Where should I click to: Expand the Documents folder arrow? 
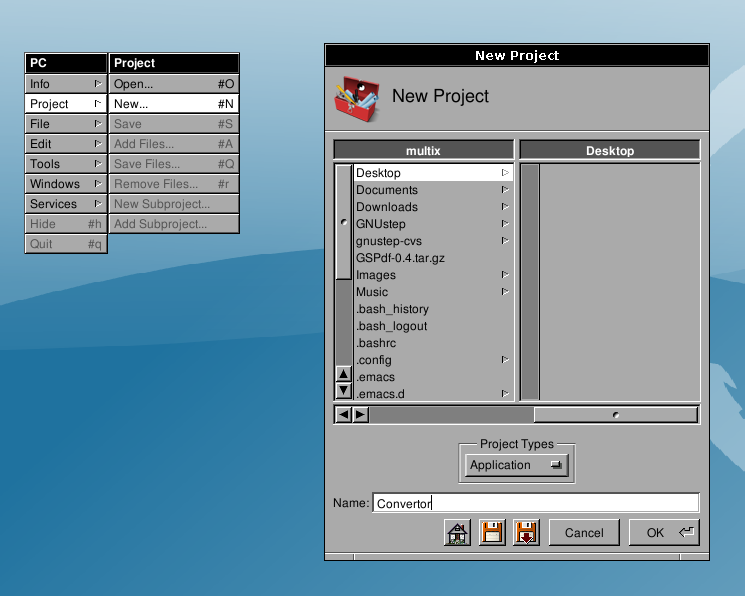(x=505, y=190)
